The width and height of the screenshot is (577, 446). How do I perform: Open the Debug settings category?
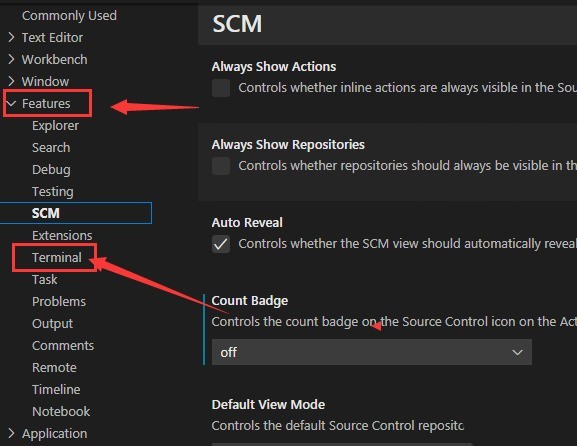point(51,170)
